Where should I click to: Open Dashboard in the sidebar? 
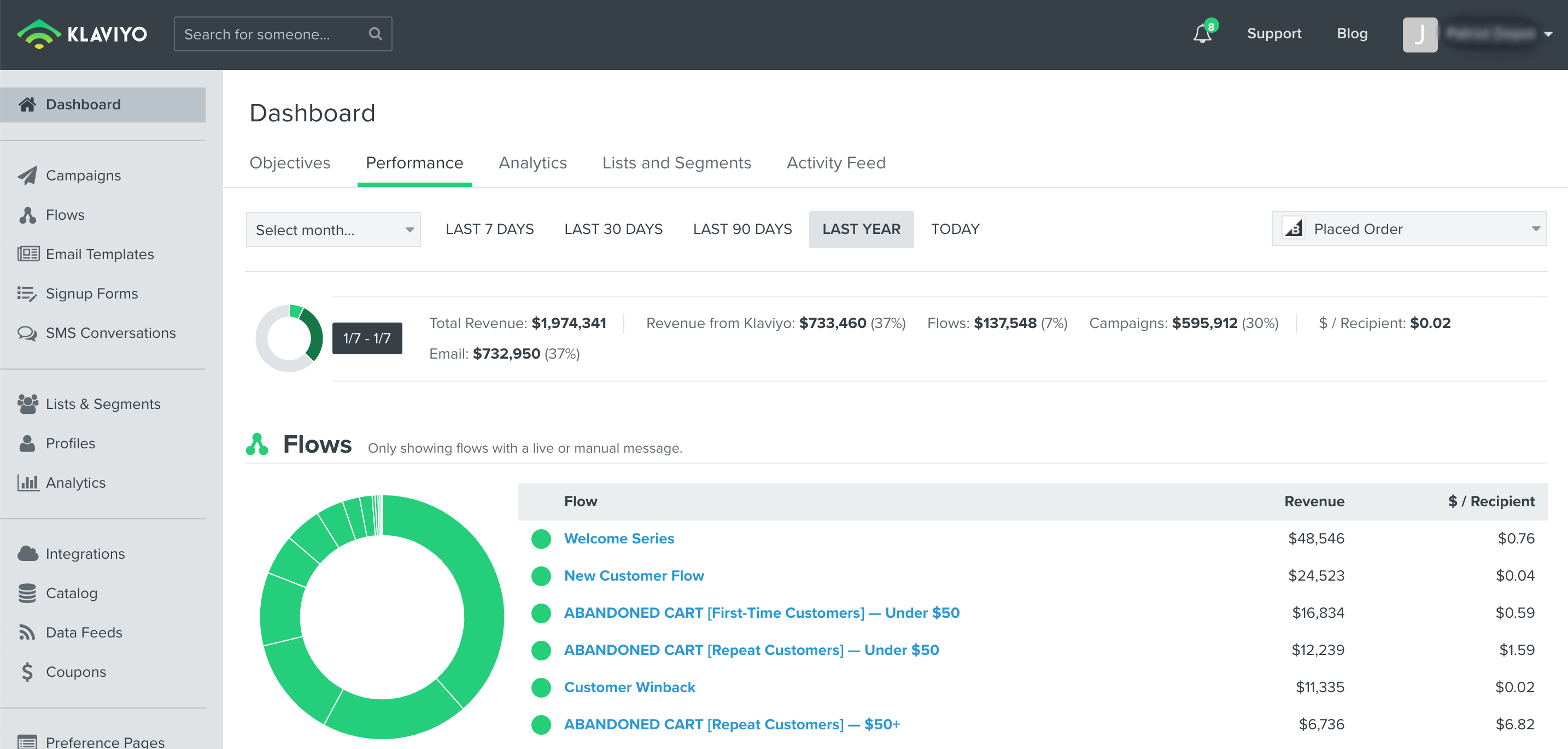click(x=103, y=104)
